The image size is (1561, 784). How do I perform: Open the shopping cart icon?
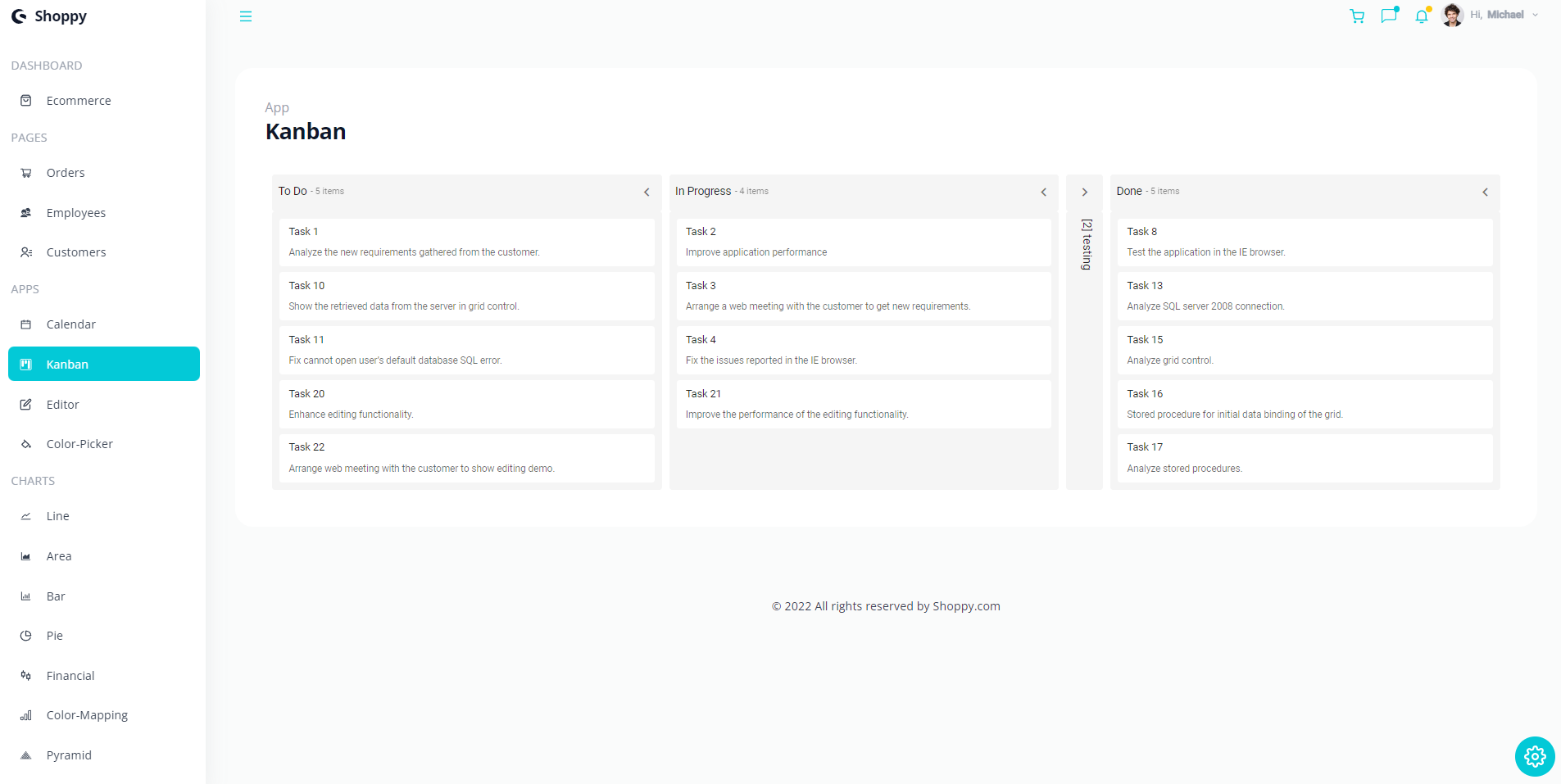click(x=1356, y=16)
